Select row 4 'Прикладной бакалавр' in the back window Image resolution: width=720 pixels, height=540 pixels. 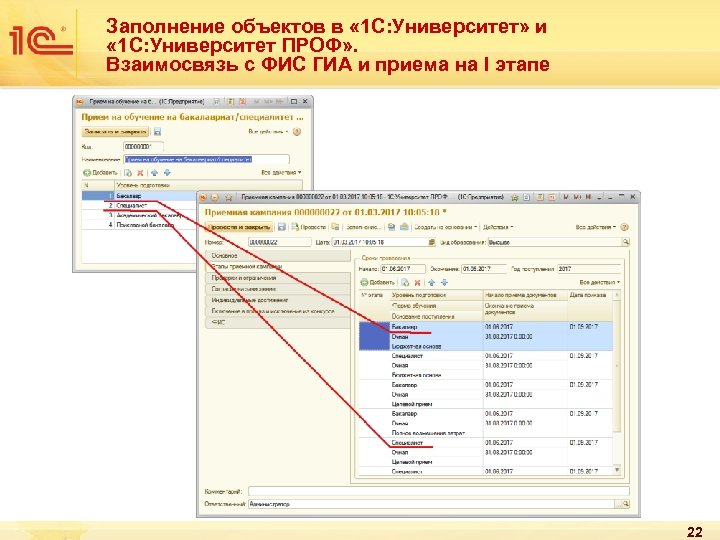coord(139,225)
